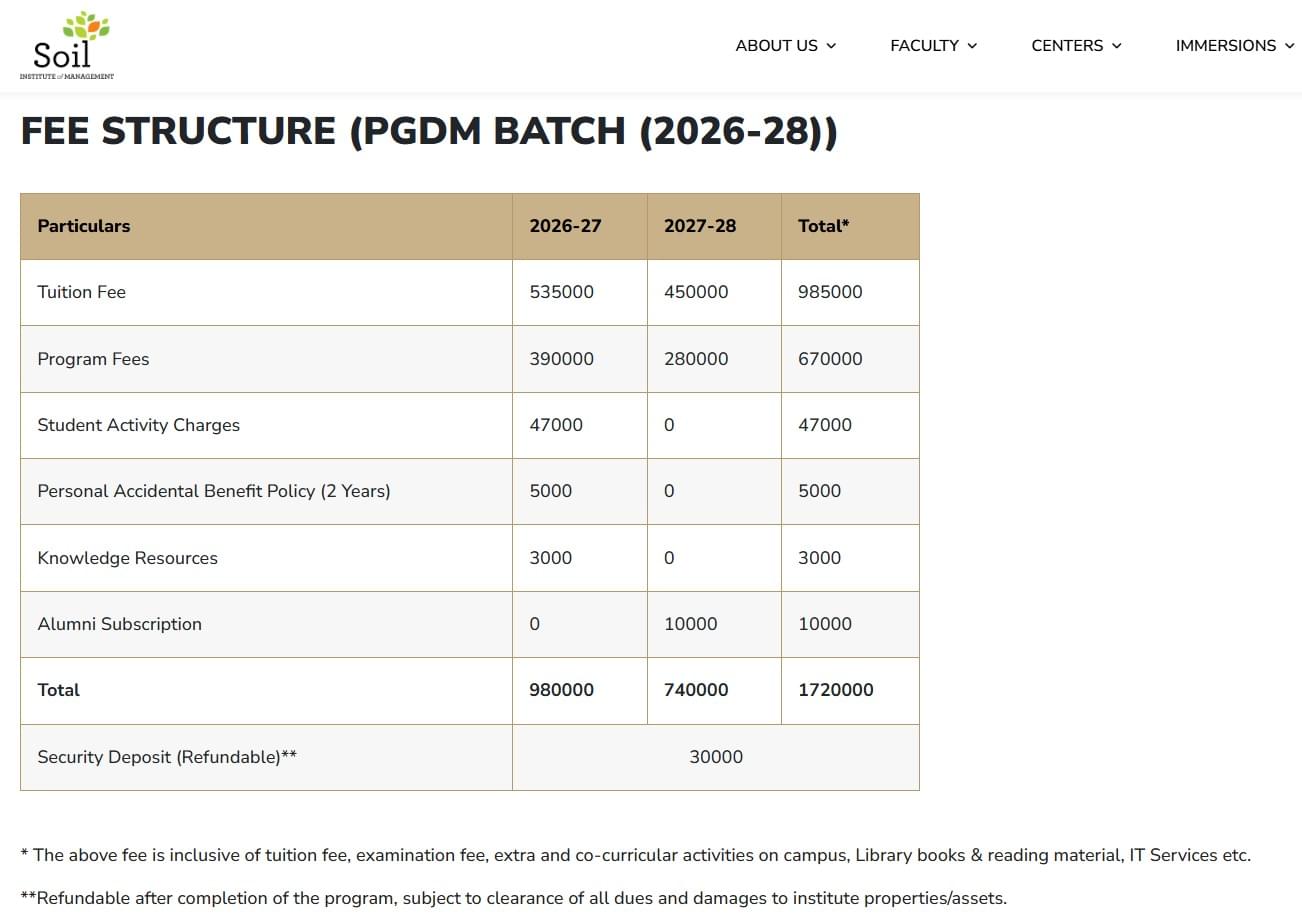Click the Particulars column header
The image size is (1302, 920).
pyautogui.click(x=84, y=226)
